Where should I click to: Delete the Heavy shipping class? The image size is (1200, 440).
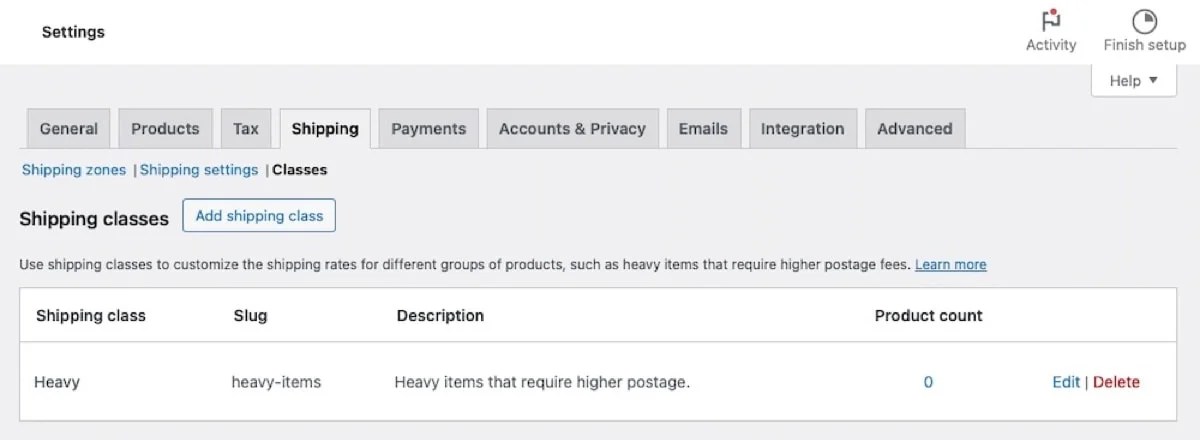[x=1116, y=382]
